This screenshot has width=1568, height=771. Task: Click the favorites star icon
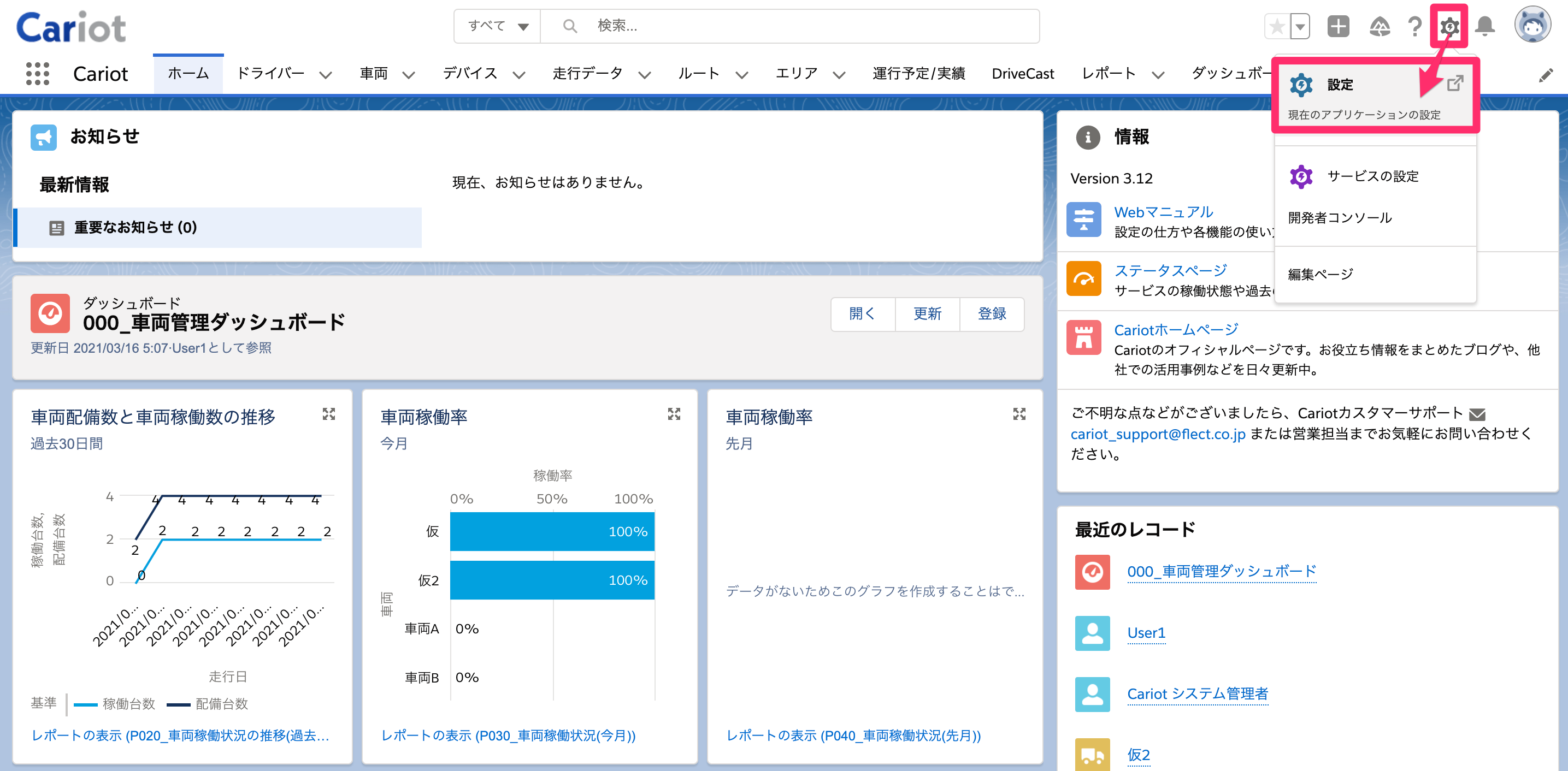(1277, 26)
